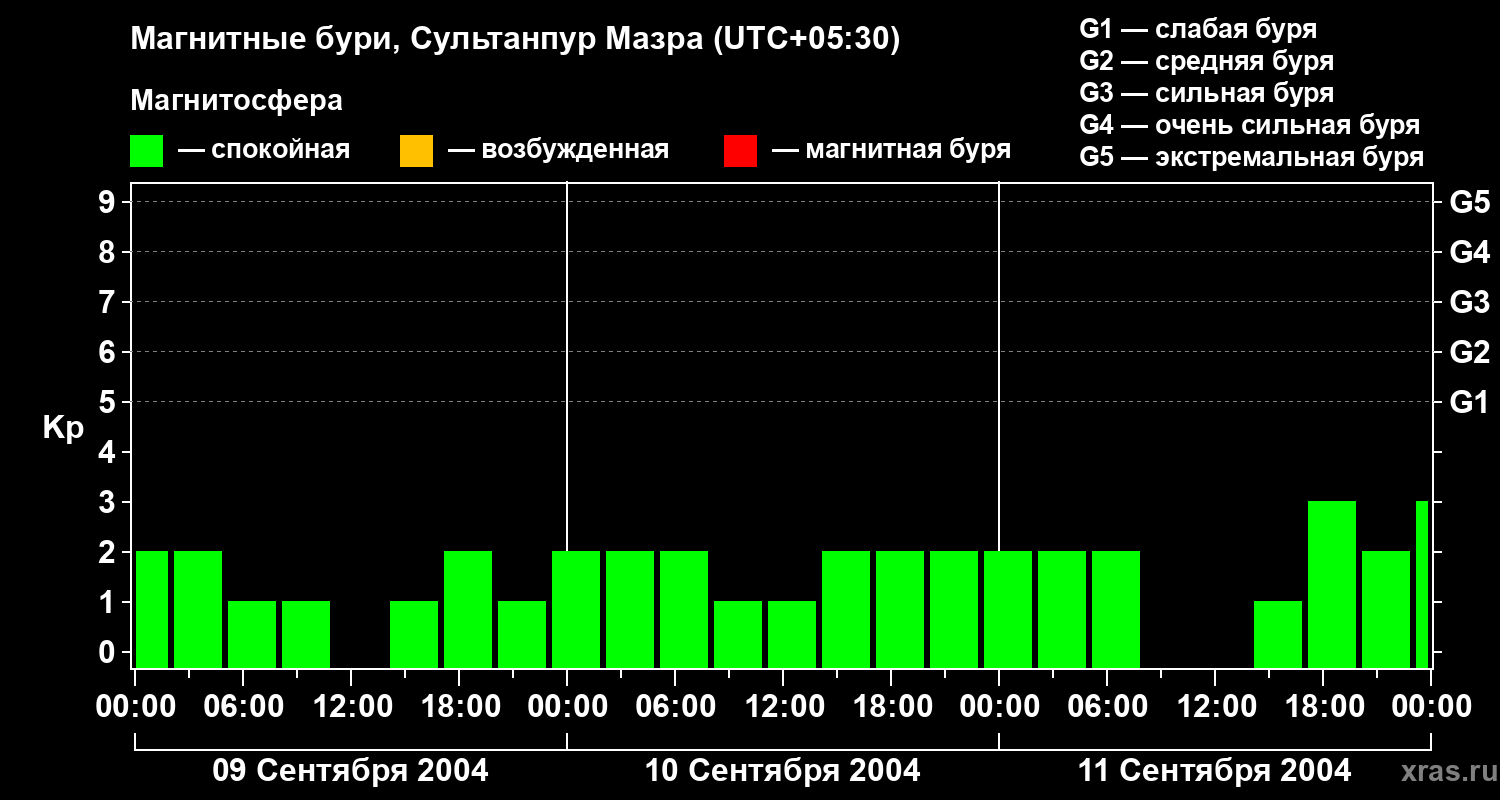
Task: Click the only Kp 1 bar on 11 Сентября
Action: pyautogui.click(x=1278, y=635)
